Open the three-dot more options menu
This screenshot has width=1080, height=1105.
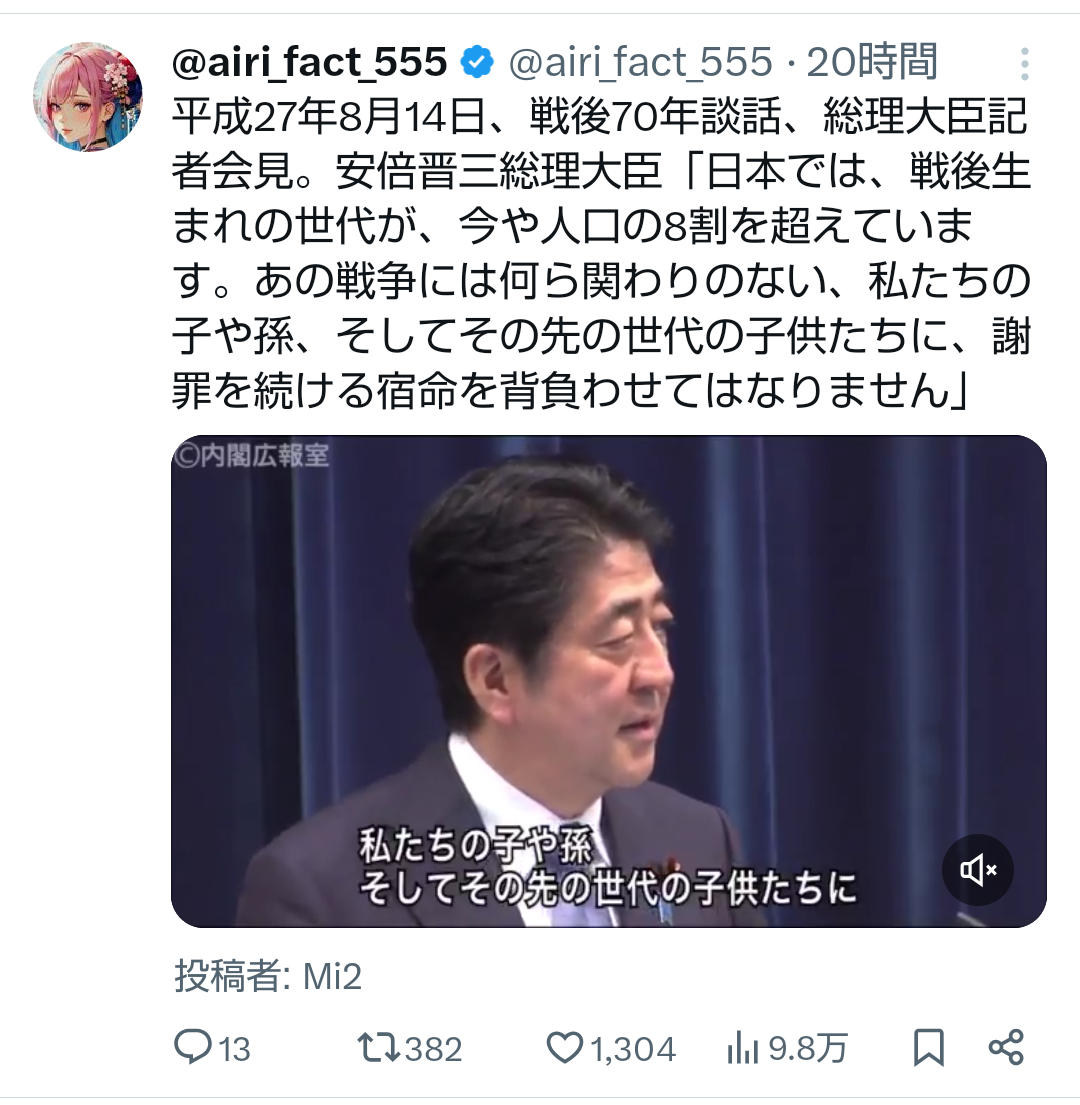point(1024,64)
